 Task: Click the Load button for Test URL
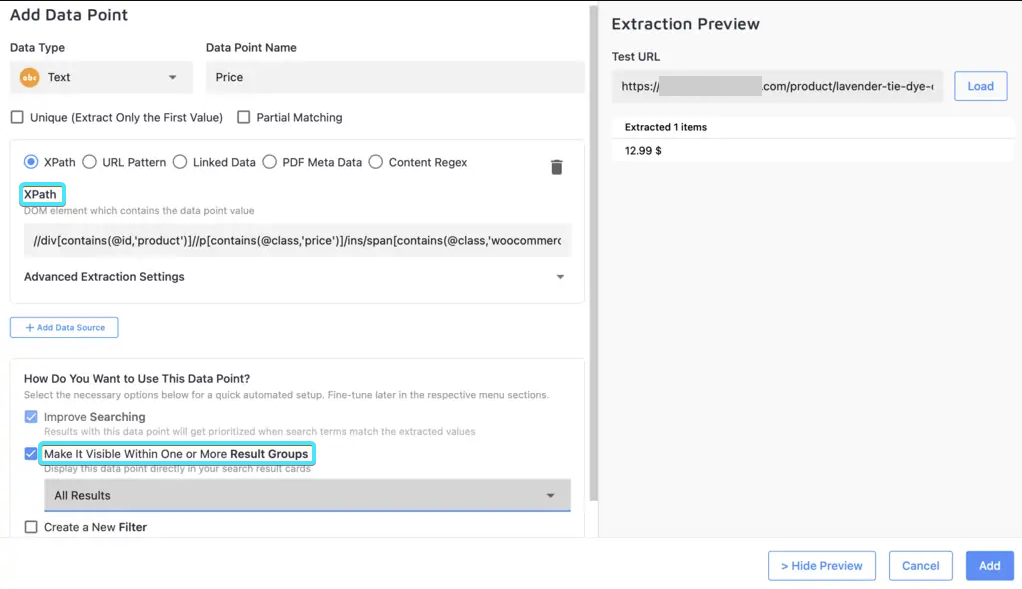coord(980,86)
